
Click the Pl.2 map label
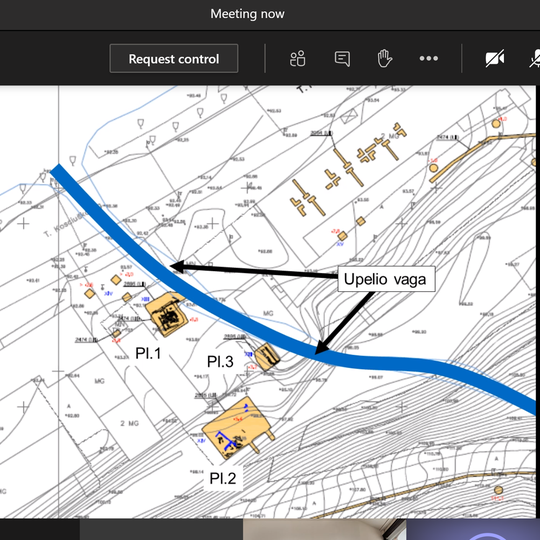point(223,478)
